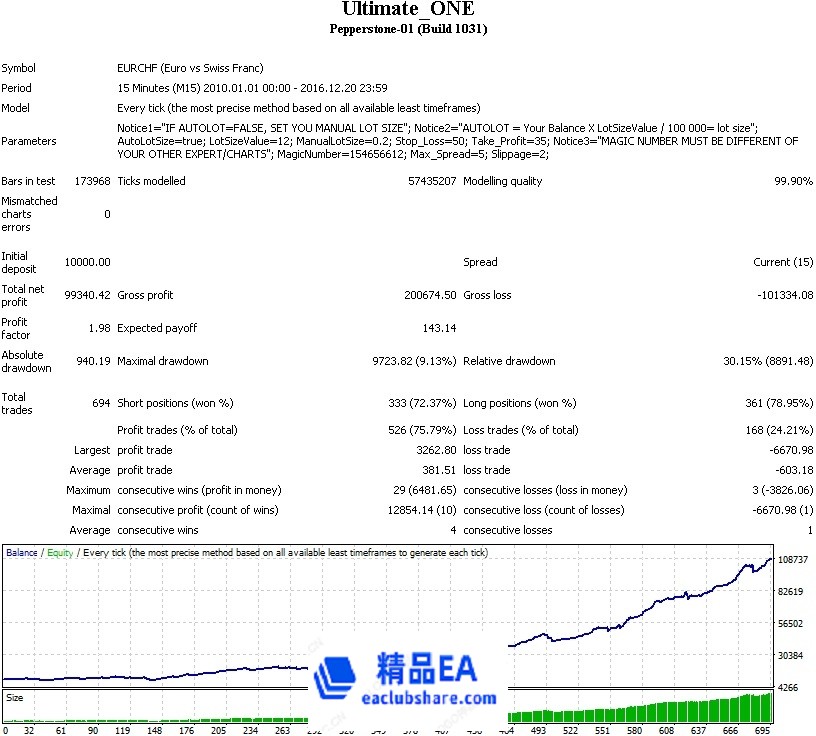Click chart y-axis value '30384'
This screenshot has height=736, width=816.
pos(790,656)
